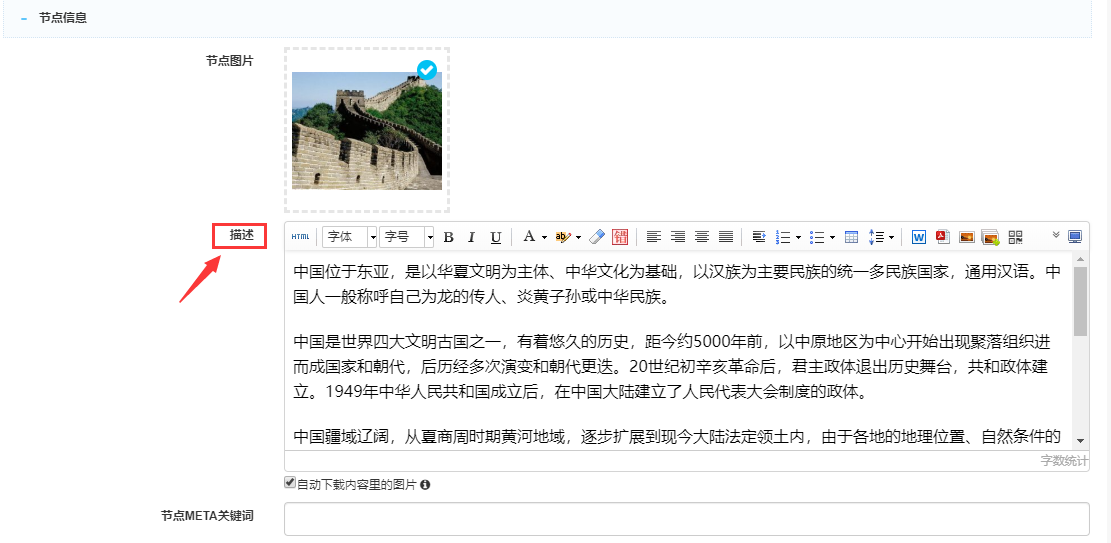
Task: Toggle 自动下载内容里的图片 checkbox
Action: click(x=289, y=482)
